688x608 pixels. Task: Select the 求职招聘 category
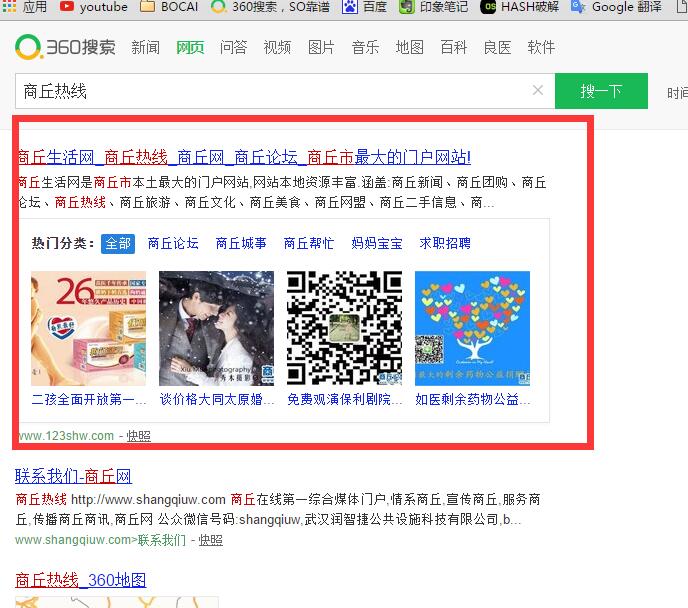point(445,243)
